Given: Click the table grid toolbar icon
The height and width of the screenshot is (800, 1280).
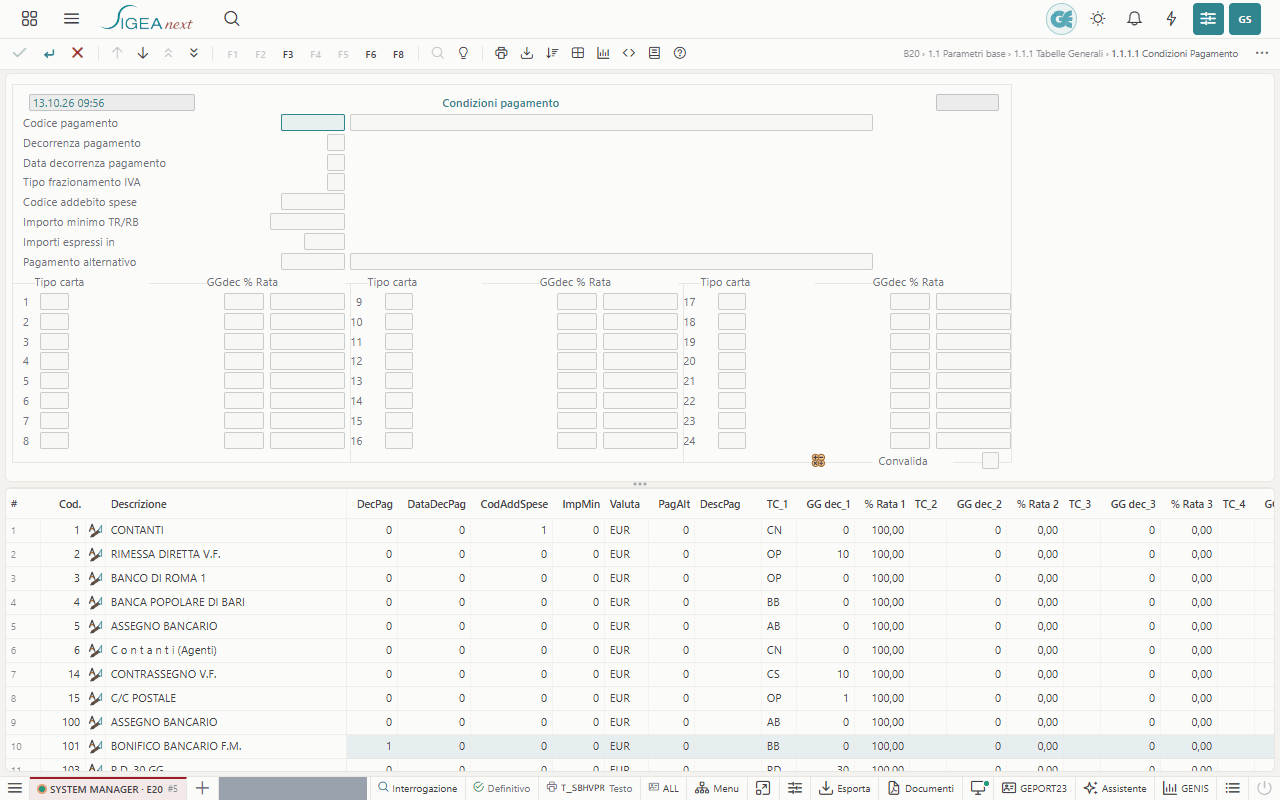Looking at the screenshot, I should click(578, 53).
